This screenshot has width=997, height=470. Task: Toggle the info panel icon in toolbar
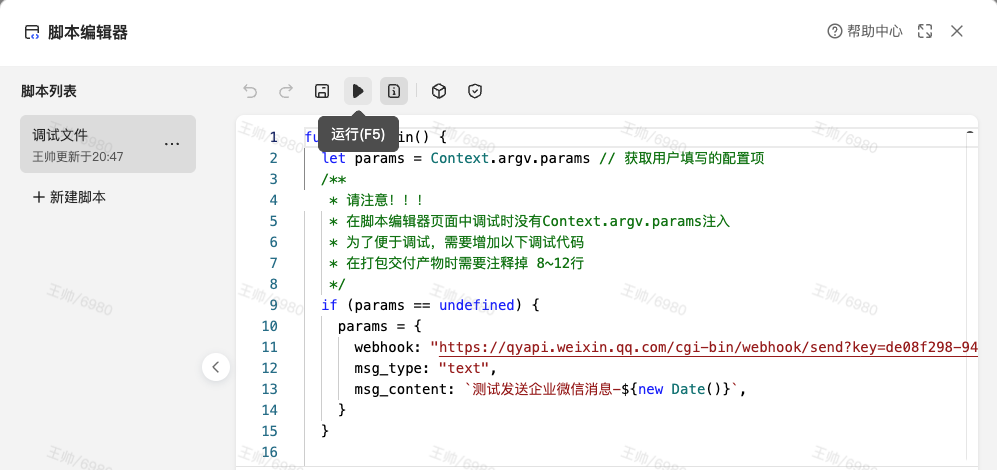[x=394, y=91]
